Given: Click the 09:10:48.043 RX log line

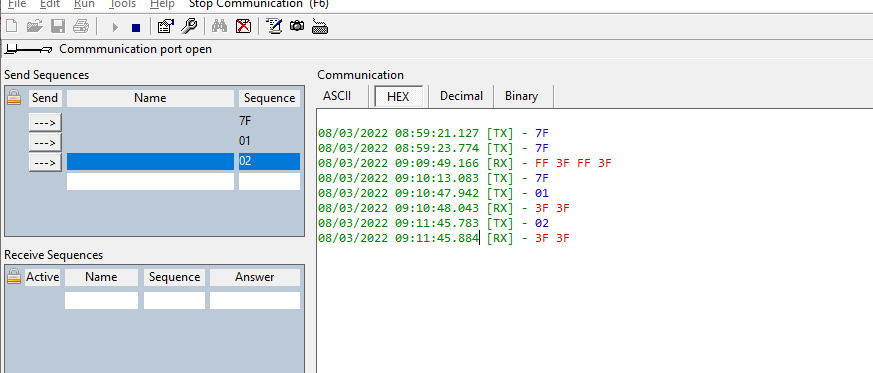Looking at the screenshot, I should tap(444, 209).
